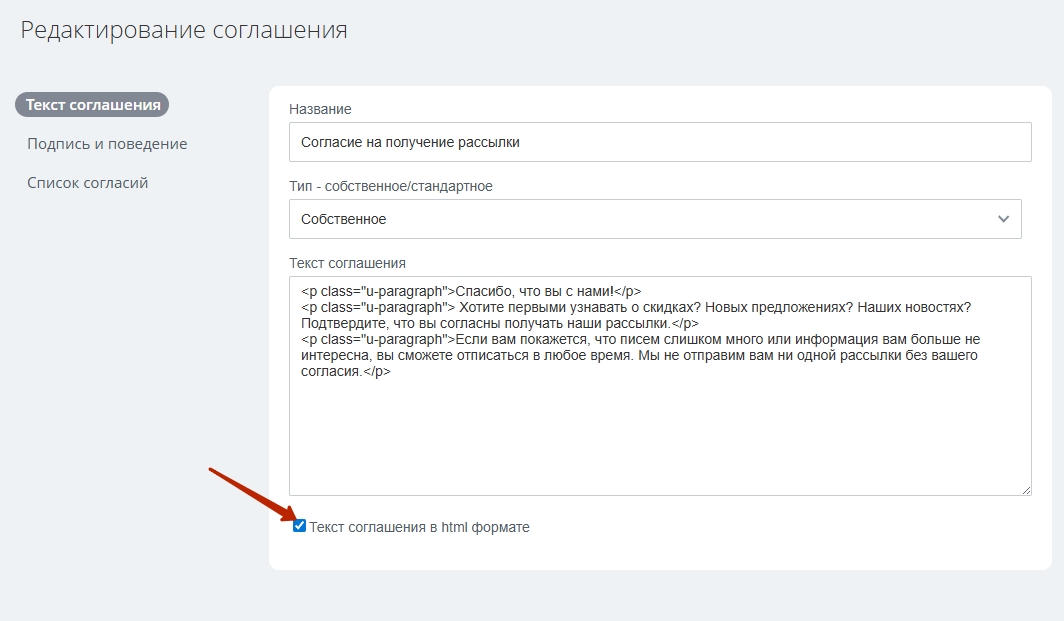Grab the textarea resize handle corner
Screen dimensions: 1064x621
[x=1025, y=490]
